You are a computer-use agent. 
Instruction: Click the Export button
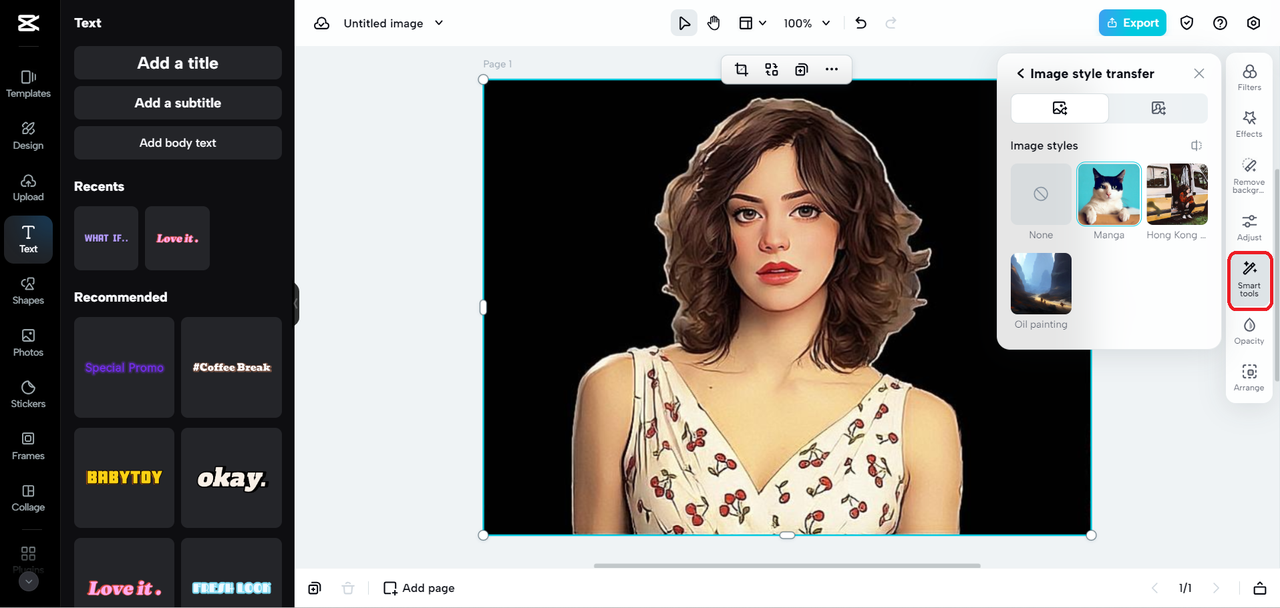(1132, 22)
